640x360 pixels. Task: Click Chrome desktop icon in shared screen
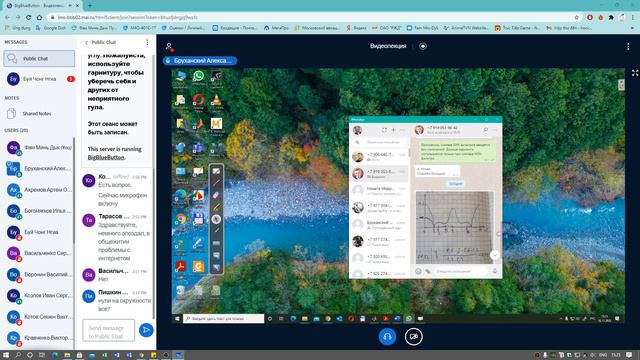[x=181, y=220]
